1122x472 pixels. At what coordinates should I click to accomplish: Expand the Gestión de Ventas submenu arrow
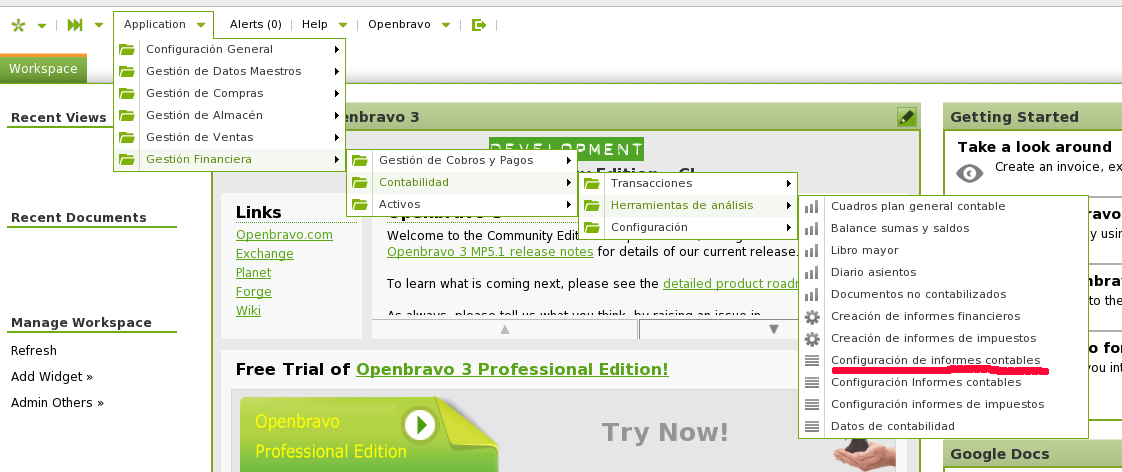click(x=336, y=137)
